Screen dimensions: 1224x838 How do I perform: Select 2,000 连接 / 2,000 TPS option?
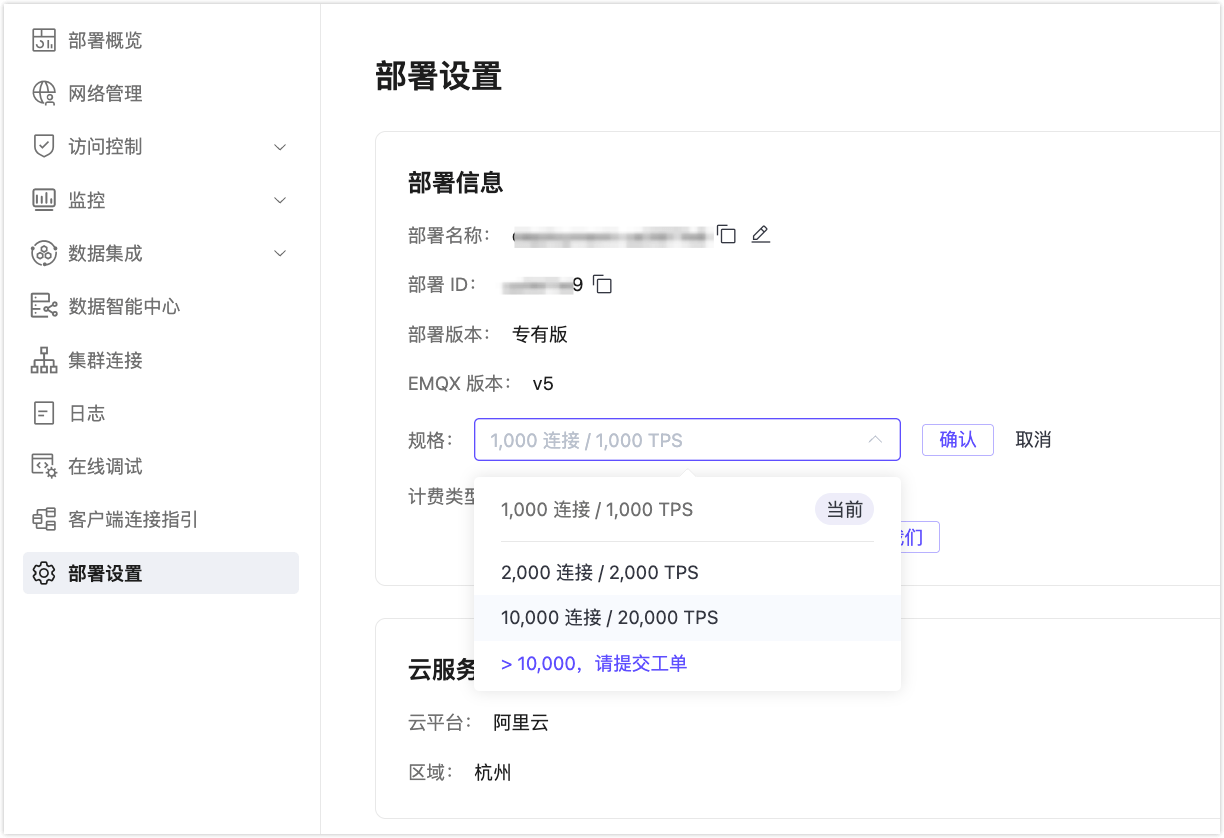(x=599, y=572)
